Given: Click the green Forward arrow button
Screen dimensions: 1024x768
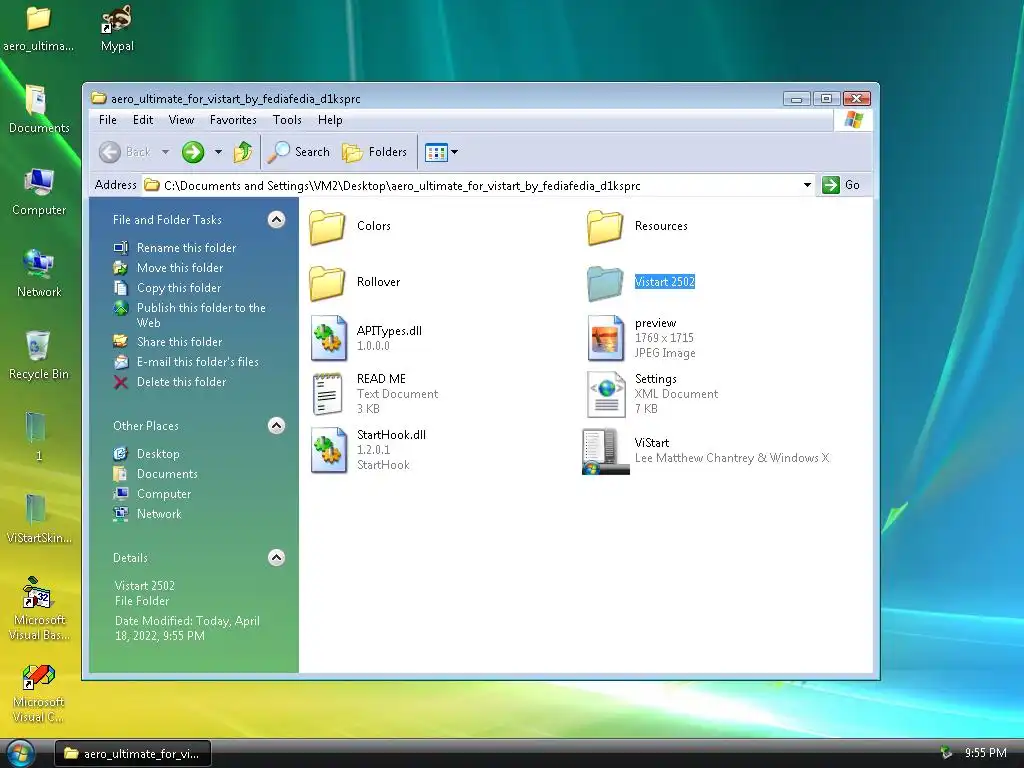Looking at the screenshot, I should (193, 152).
